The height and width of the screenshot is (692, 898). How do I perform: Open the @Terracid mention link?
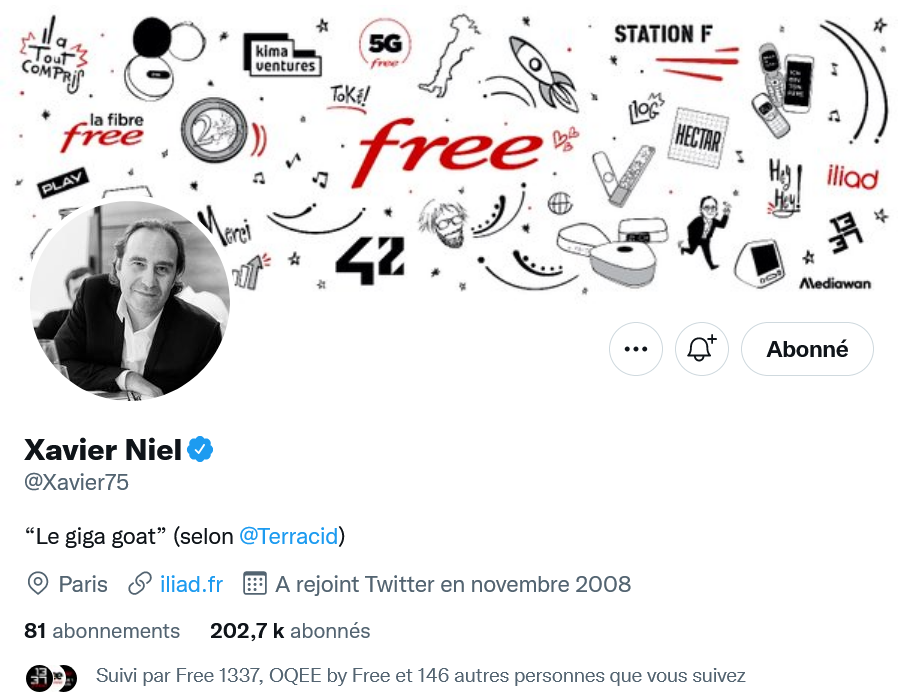click(x=288, y=536)
